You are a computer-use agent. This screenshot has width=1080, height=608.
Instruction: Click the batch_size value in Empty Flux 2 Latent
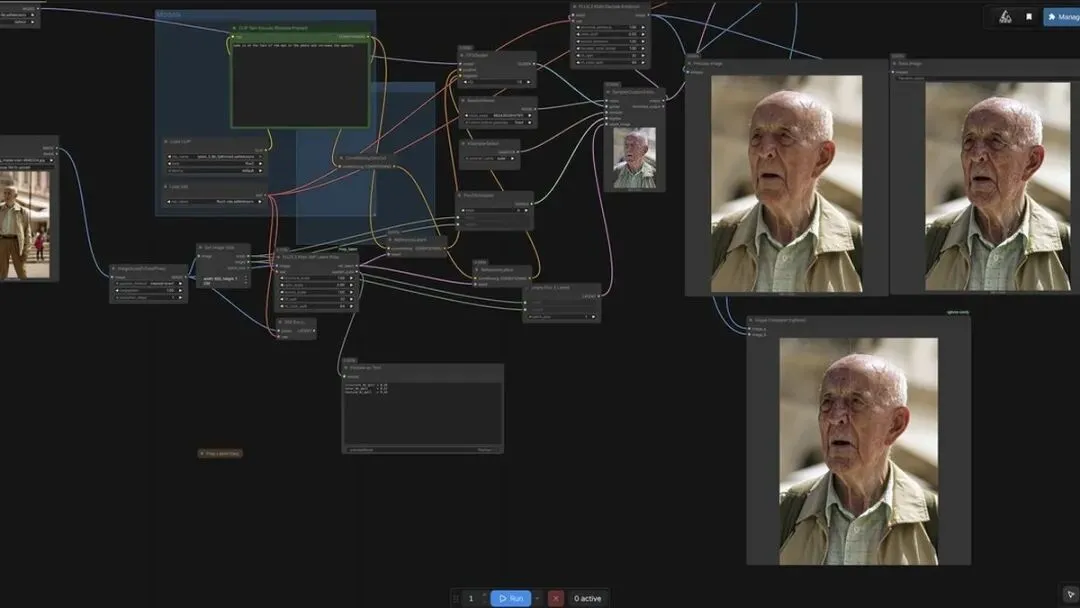[561, 317]
